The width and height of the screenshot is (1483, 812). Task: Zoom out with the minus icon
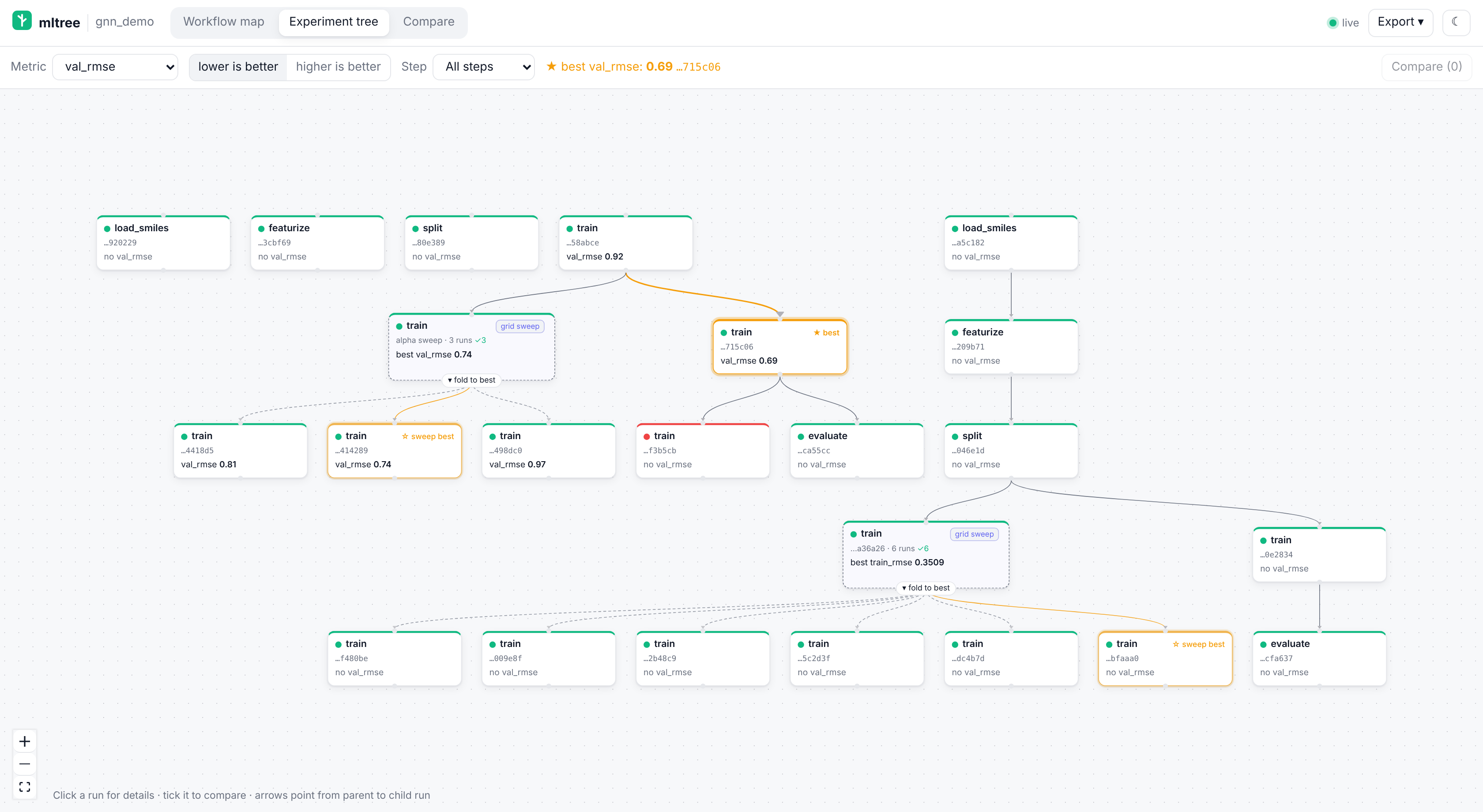click(x=25, y=763)
